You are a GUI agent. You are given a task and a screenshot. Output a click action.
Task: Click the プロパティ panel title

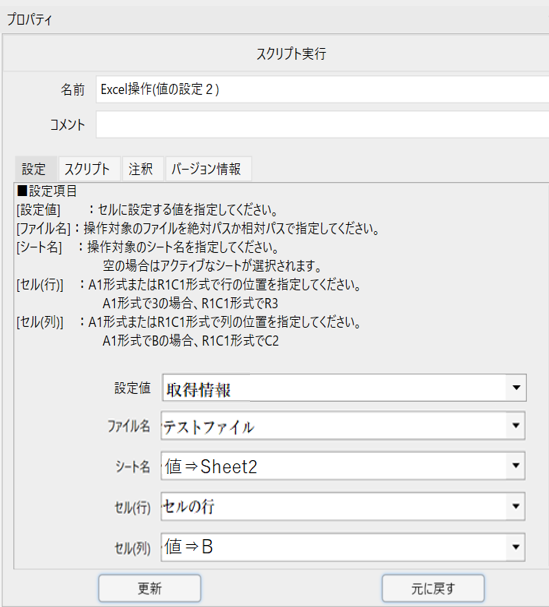click(x=29, y=19)
